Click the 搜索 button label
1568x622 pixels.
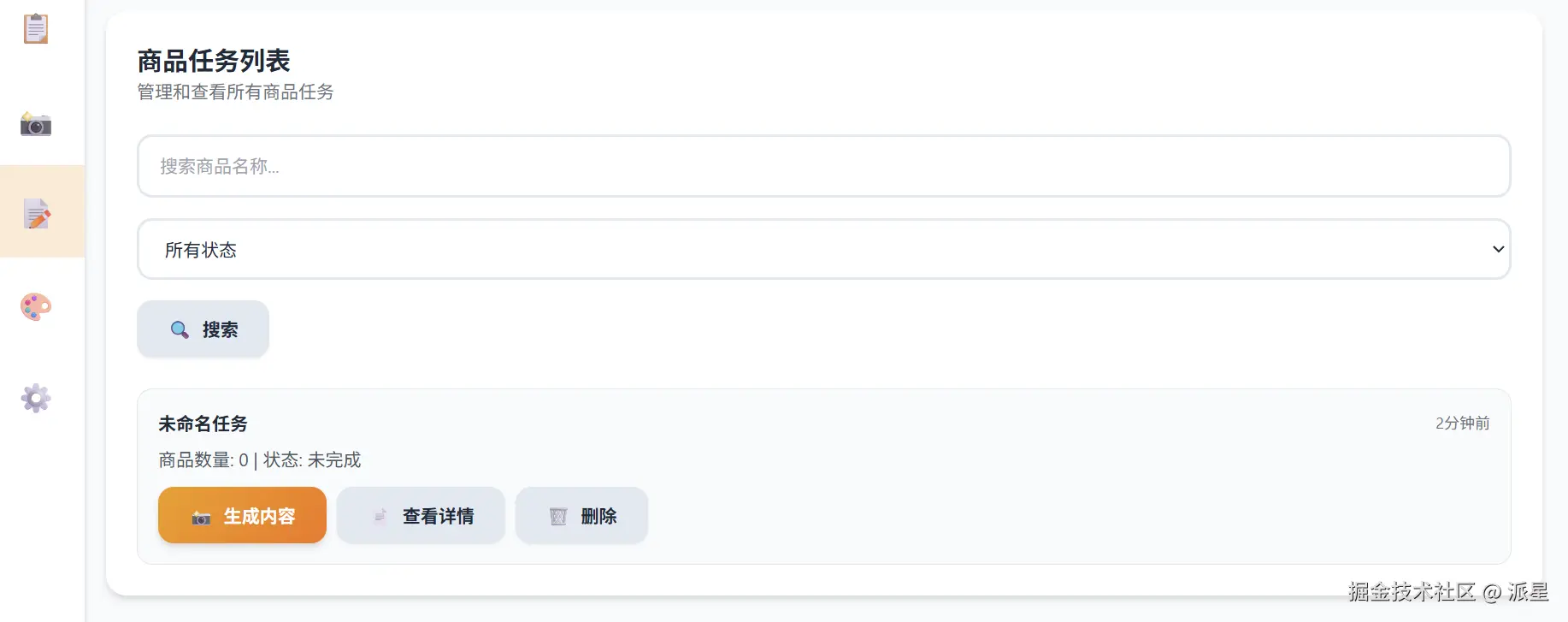click(221, 329)
